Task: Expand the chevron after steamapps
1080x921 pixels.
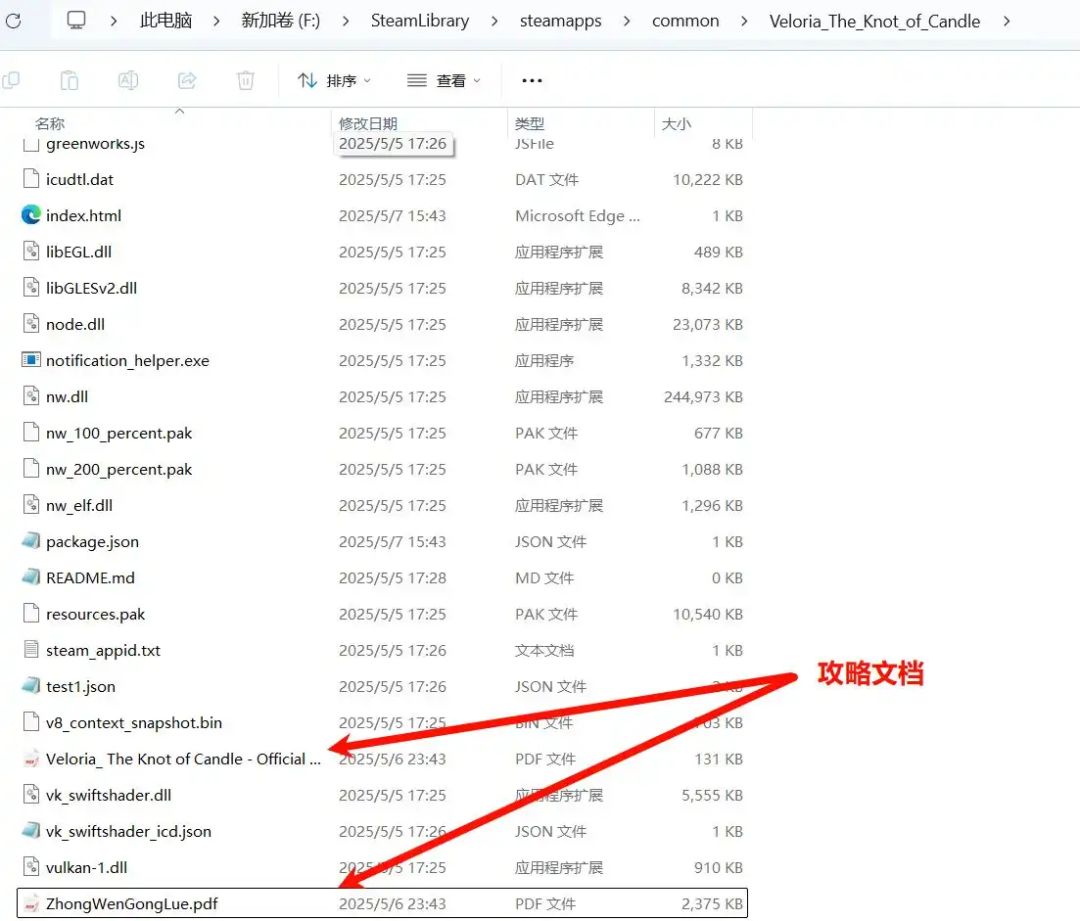Action: 627,21
